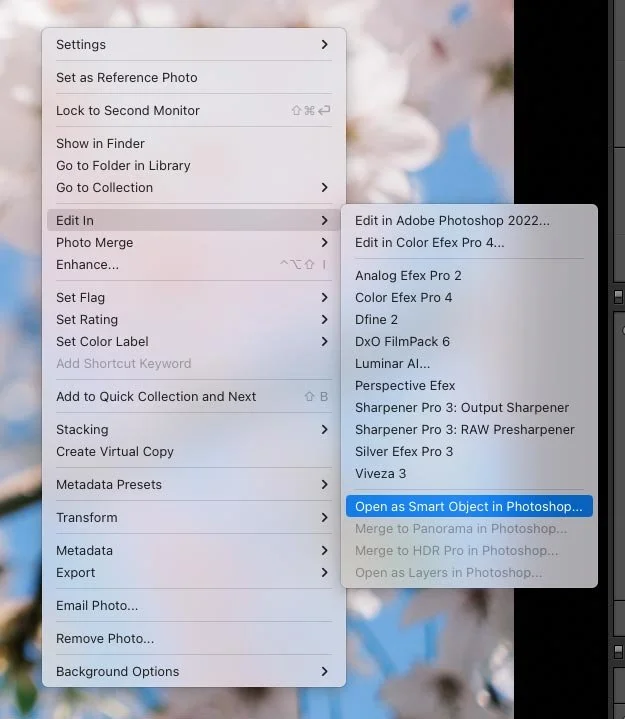Screen dimensions: 625x719
Task: Choose Remove Photo...
Action: pos(194,639)
